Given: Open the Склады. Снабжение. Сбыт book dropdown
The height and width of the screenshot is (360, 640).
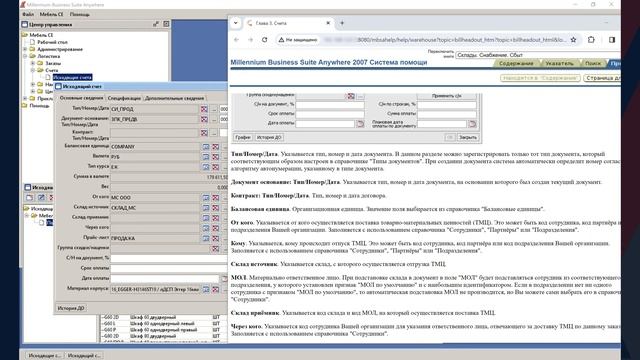Looking at the screenshot, I should (x=537, y=55).
